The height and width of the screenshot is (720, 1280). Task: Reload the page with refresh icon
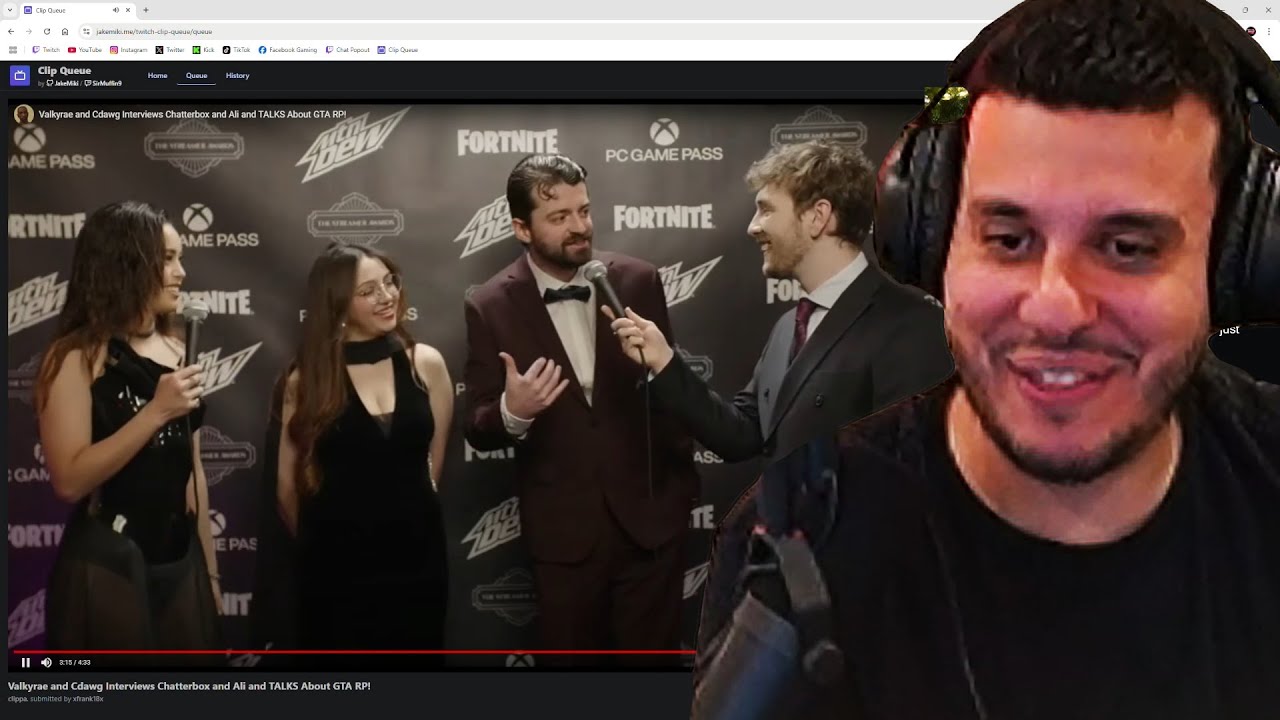47,31
